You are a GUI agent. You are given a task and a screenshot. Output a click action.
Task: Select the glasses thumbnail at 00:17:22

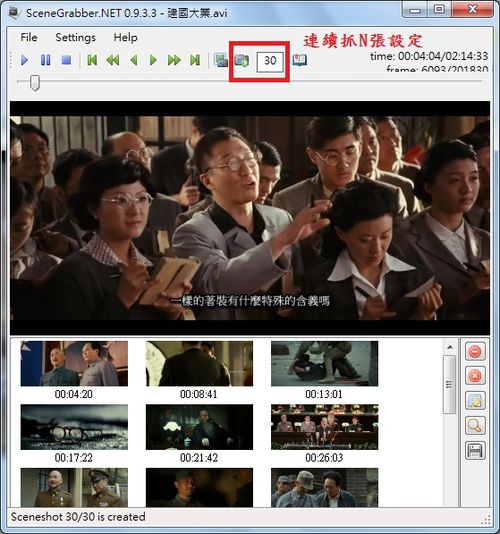pyautogui.click(x=74, y=427)
